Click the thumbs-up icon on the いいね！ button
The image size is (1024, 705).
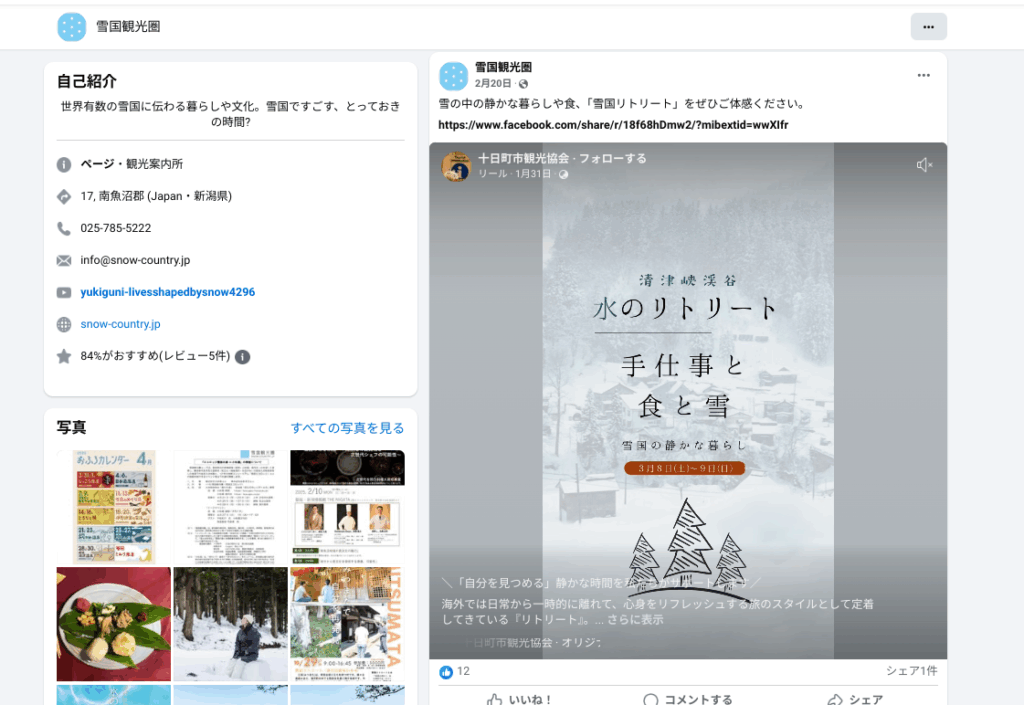[x=494, y=700]
